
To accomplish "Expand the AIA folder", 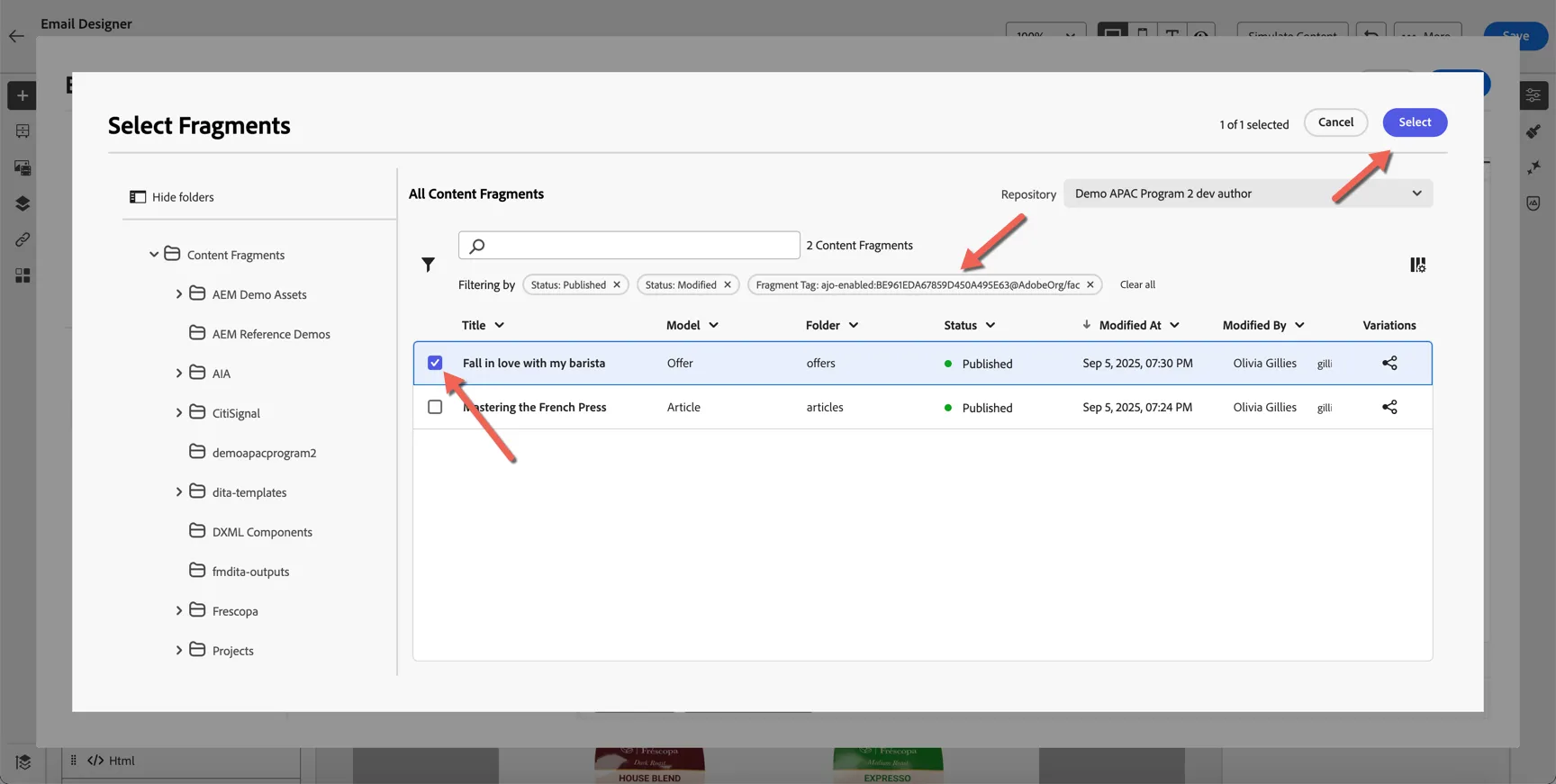I will tap(178, 374).
